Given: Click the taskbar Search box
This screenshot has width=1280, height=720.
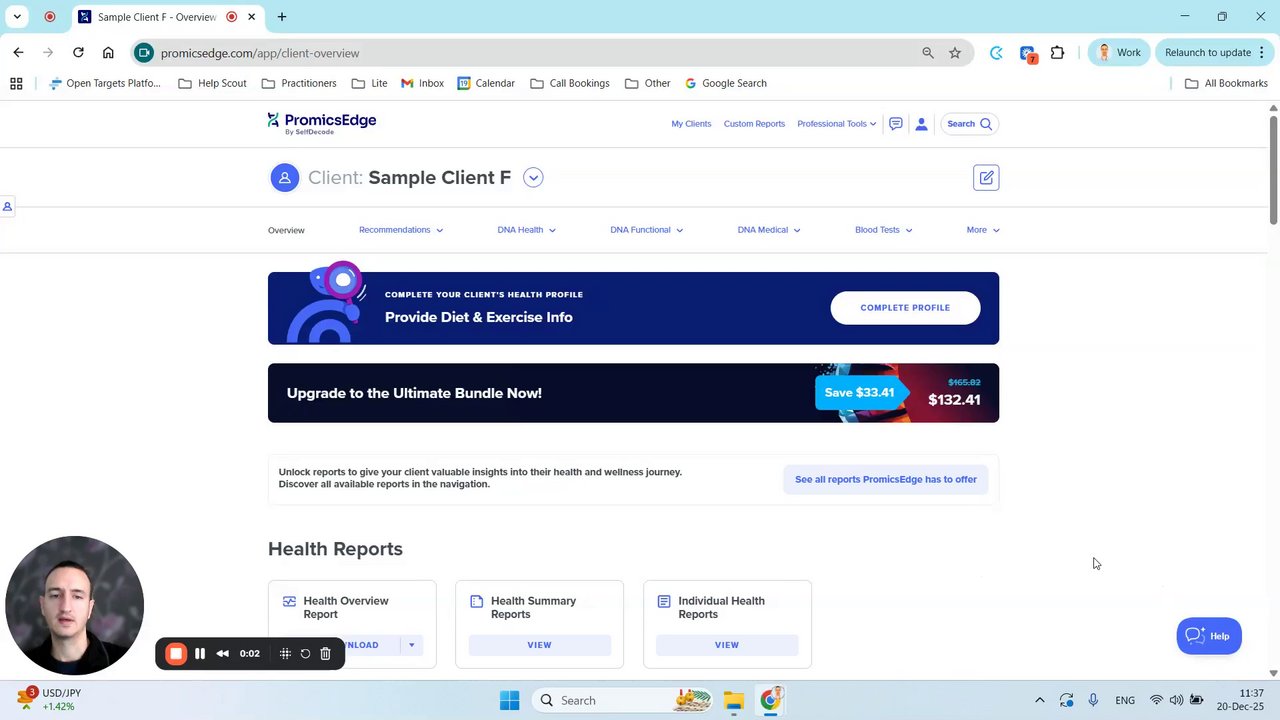Looking at the screenshot, I should pos(622,701).
